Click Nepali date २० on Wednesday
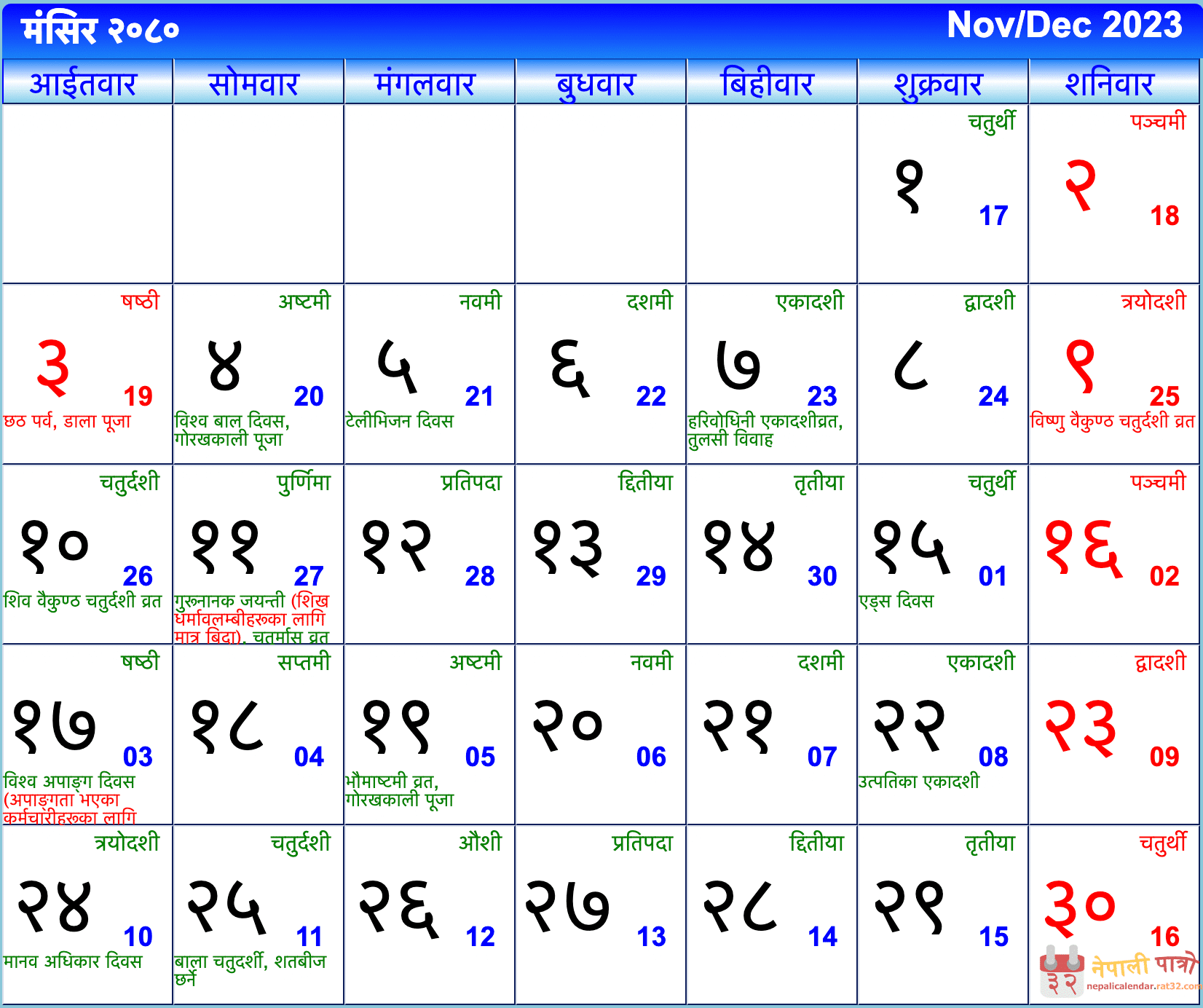Screen dimensions: 1203x1008 [568, 725]
